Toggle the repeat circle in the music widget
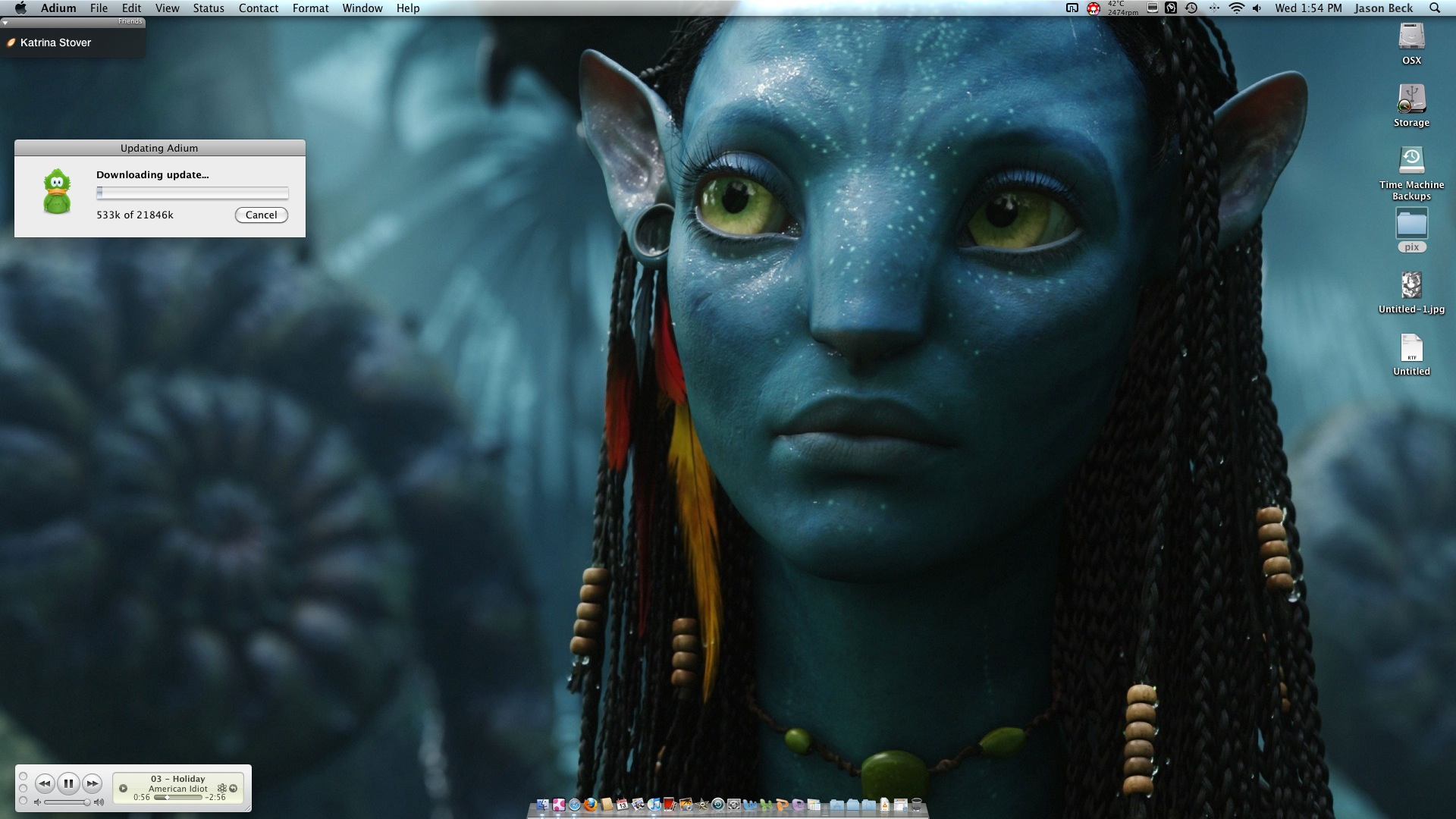The width and height of the screenshot is (1456, 819). pyautogui.click(x=232, y=789)
